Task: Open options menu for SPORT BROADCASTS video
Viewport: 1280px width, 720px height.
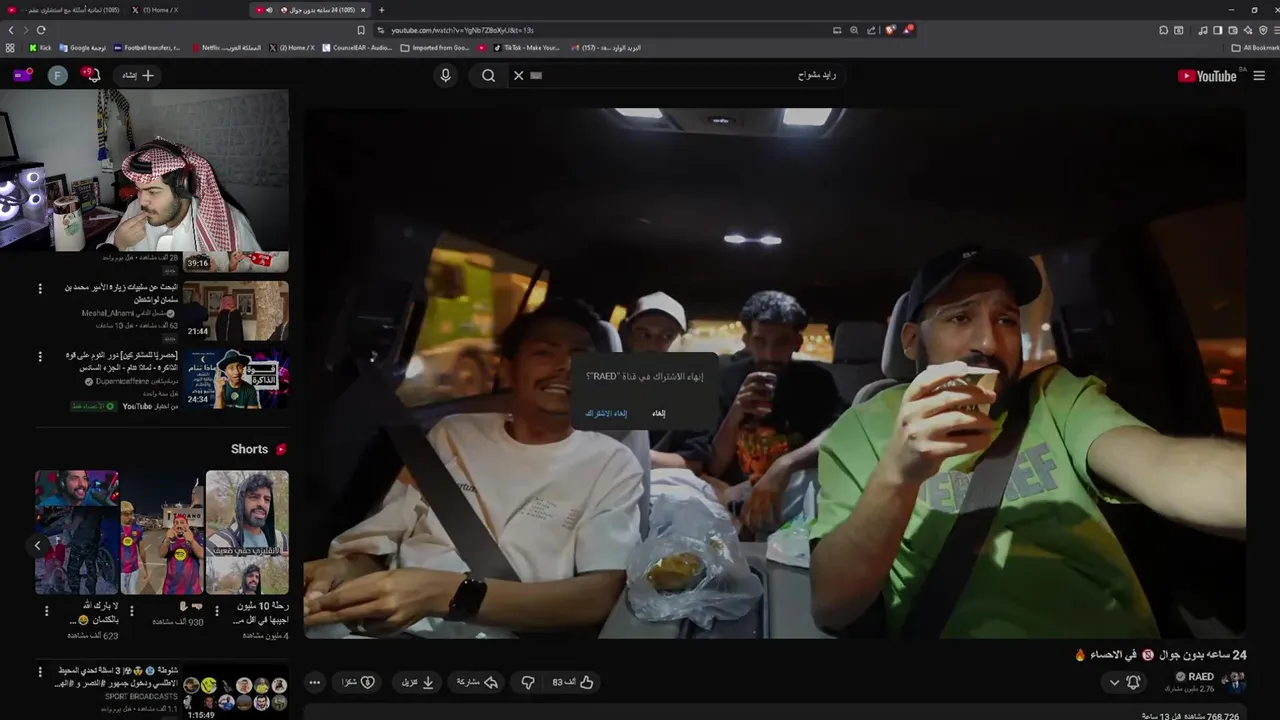Action: (x=40, y=672)
